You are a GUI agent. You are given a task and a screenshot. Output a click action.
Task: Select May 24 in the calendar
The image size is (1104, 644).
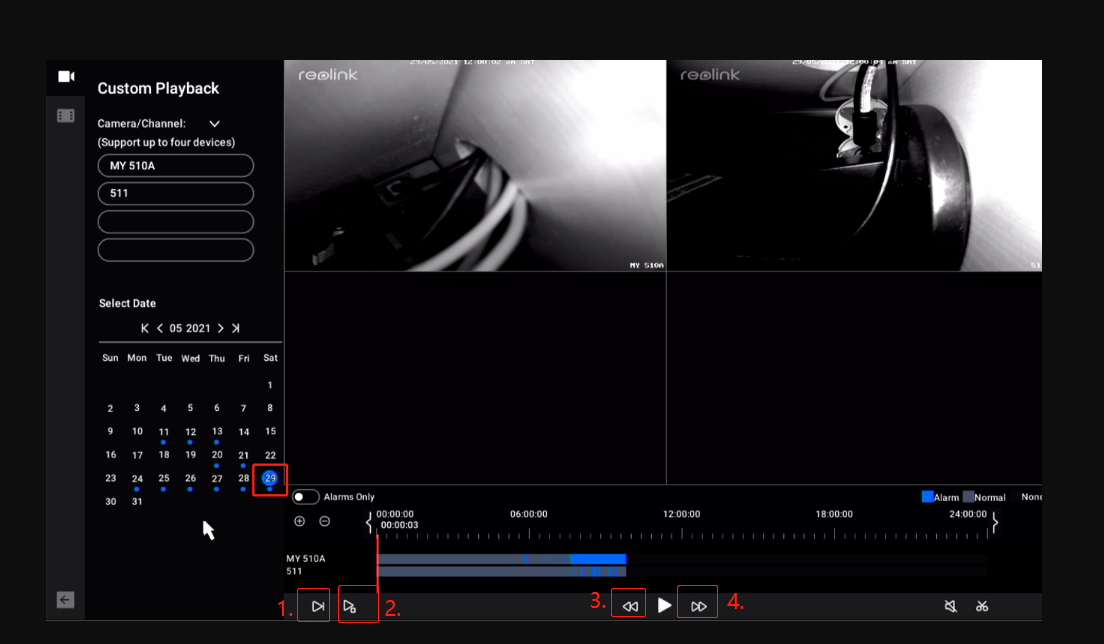tap(137, 479)
